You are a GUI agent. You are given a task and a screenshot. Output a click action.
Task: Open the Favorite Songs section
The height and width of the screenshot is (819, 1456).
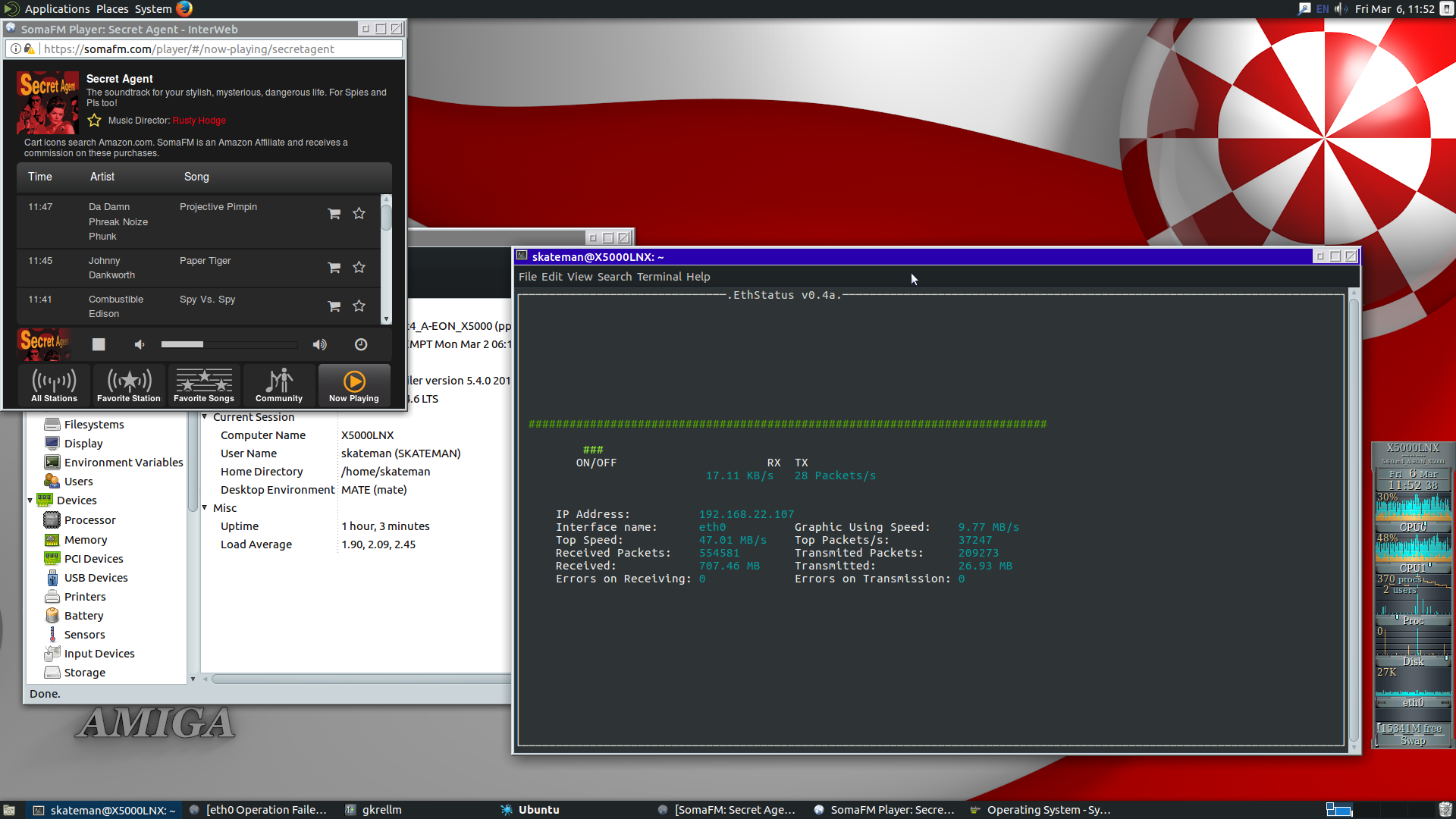click(x=204, y=385)
